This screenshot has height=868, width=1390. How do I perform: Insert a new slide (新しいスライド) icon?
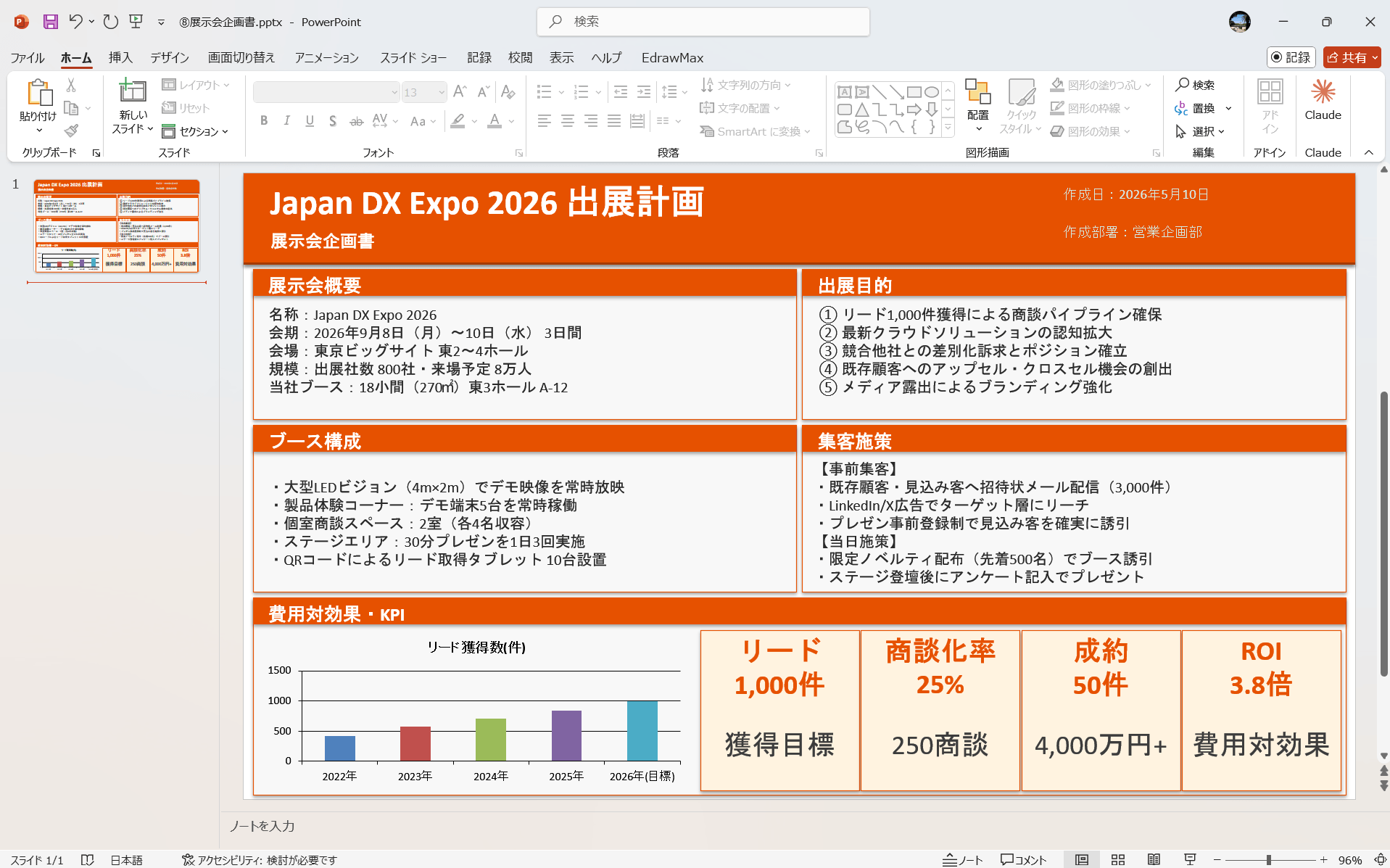click(133, 91)
